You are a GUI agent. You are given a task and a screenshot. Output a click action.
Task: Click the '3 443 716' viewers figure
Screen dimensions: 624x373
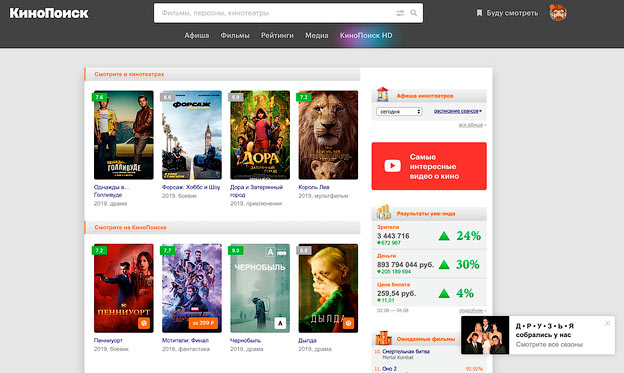click(x=393, y=236)
